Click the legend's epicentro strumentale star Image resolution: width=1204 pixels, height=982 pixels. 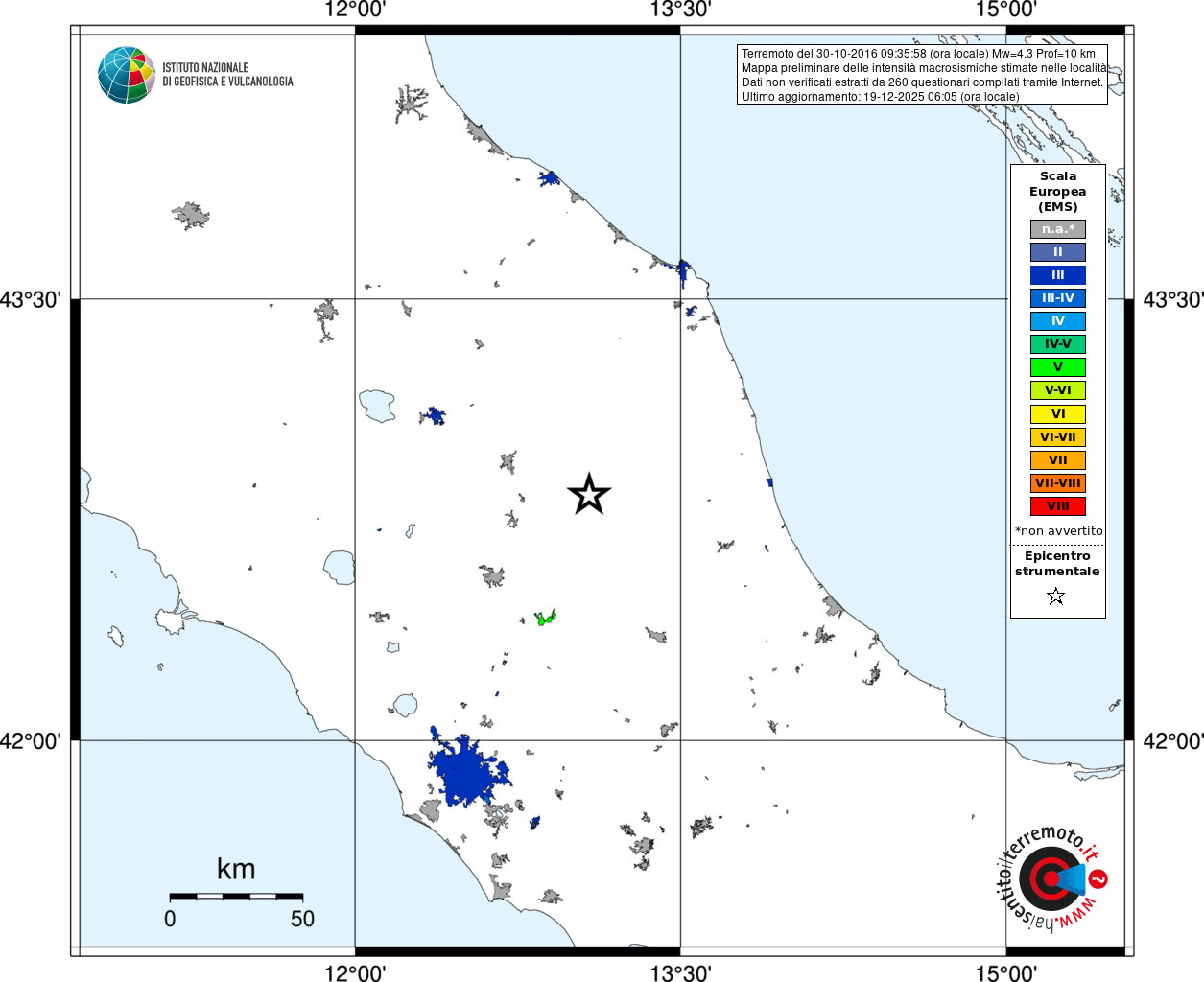click(1056, 596)
